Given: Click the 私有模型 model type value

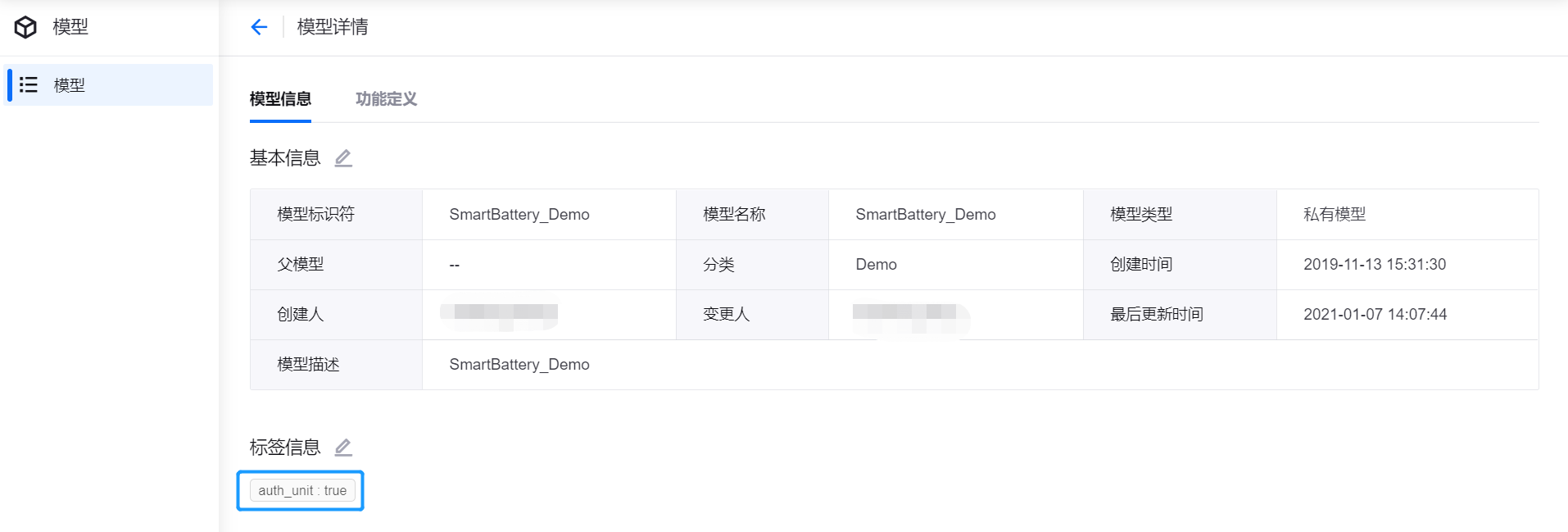Looking at the screenshot, I should click(x=1335, y=215).
